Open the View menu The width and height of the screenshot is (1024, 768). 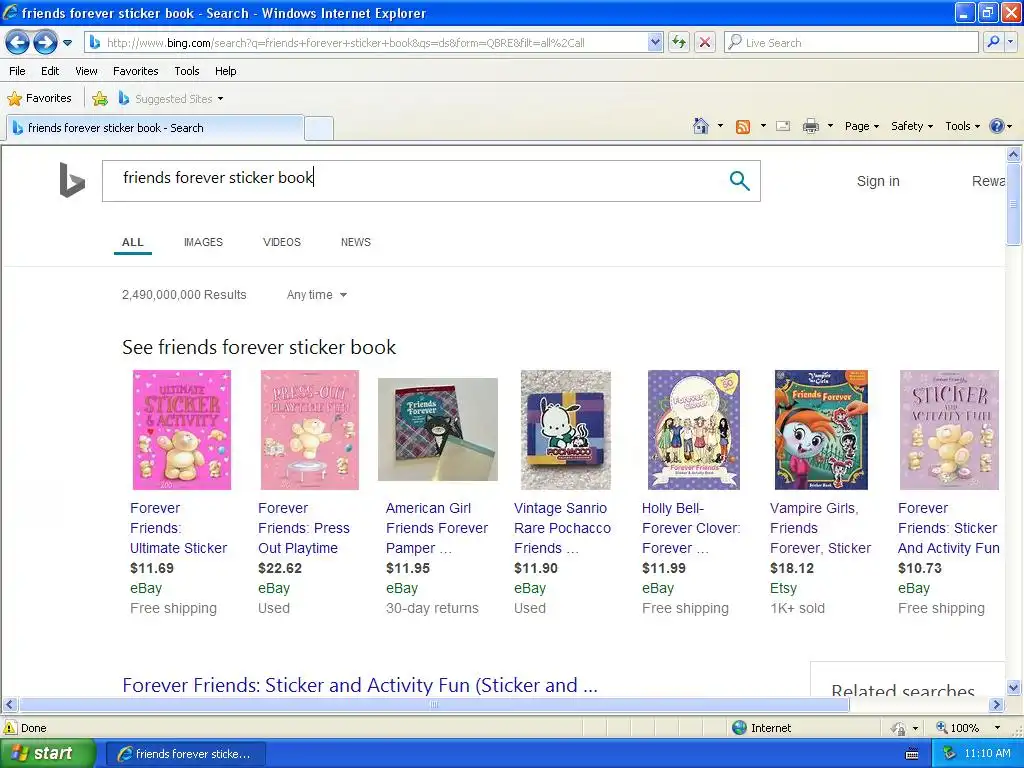coord(86,71)
